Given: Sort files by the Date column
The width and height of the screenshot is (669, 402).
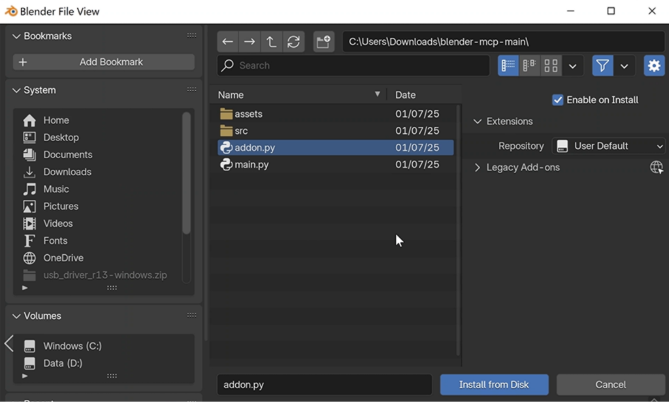Looking at the screenshot, I should [x=406, y=95].
